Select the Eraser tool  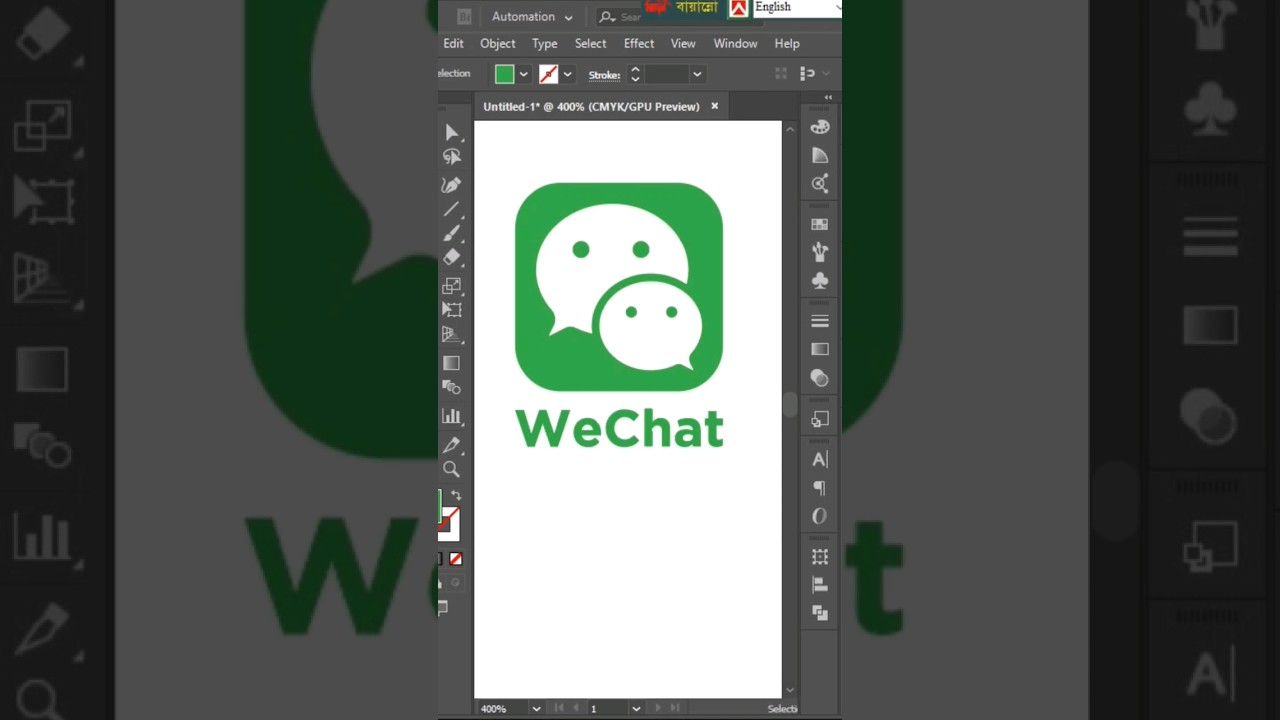(x=452, y=257)
